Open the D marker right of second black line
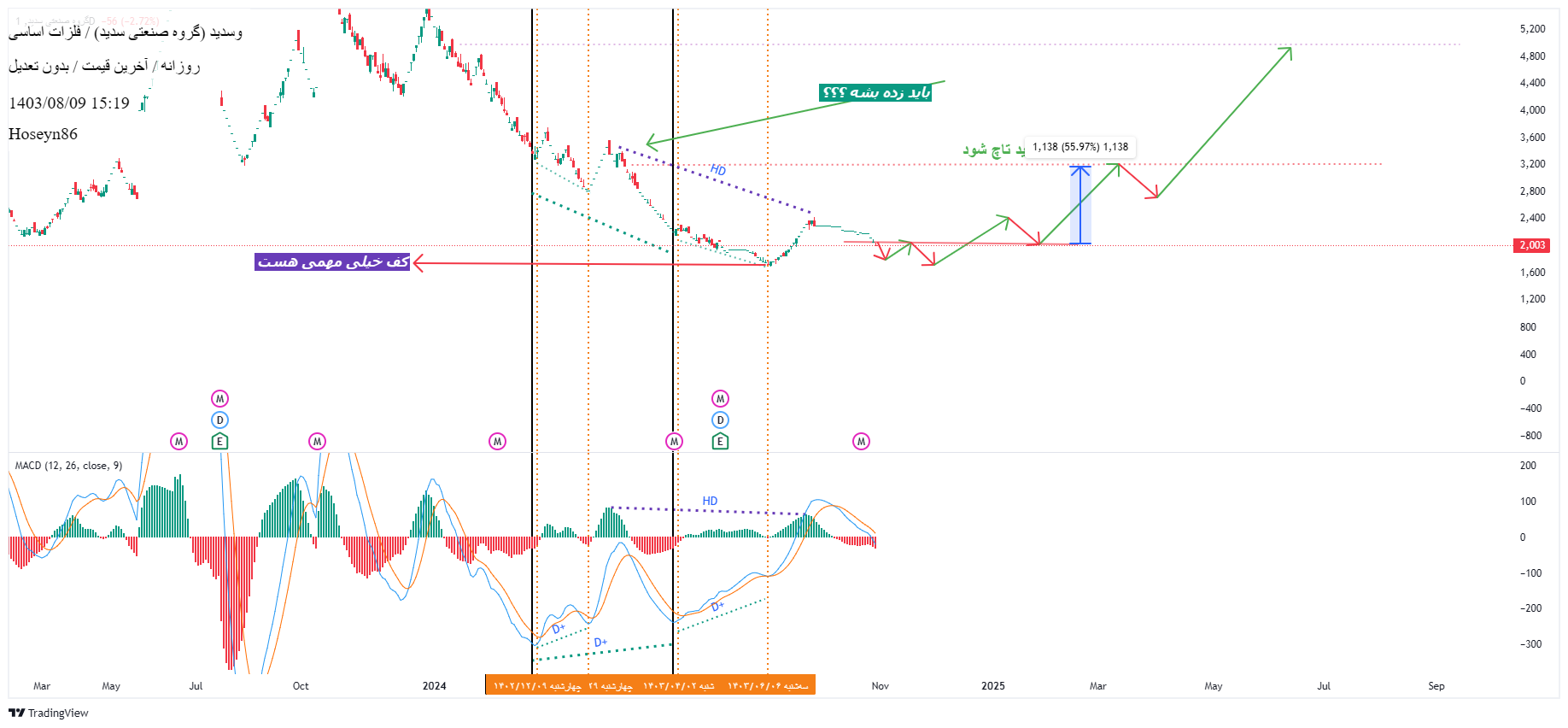1568x728 pixels. (x=721, y=420)
